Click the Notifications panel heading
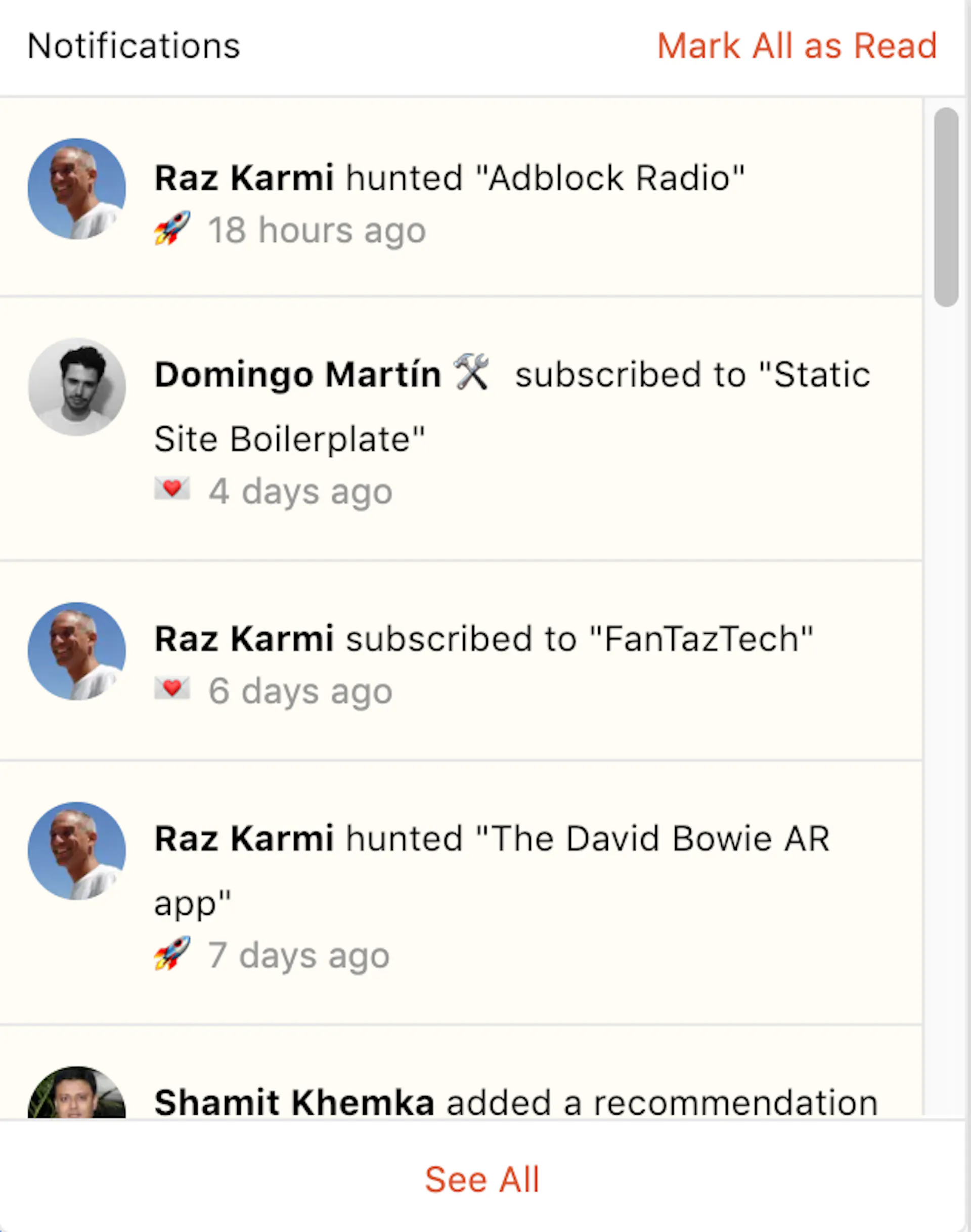971x1232 pixels. [134, 46]
